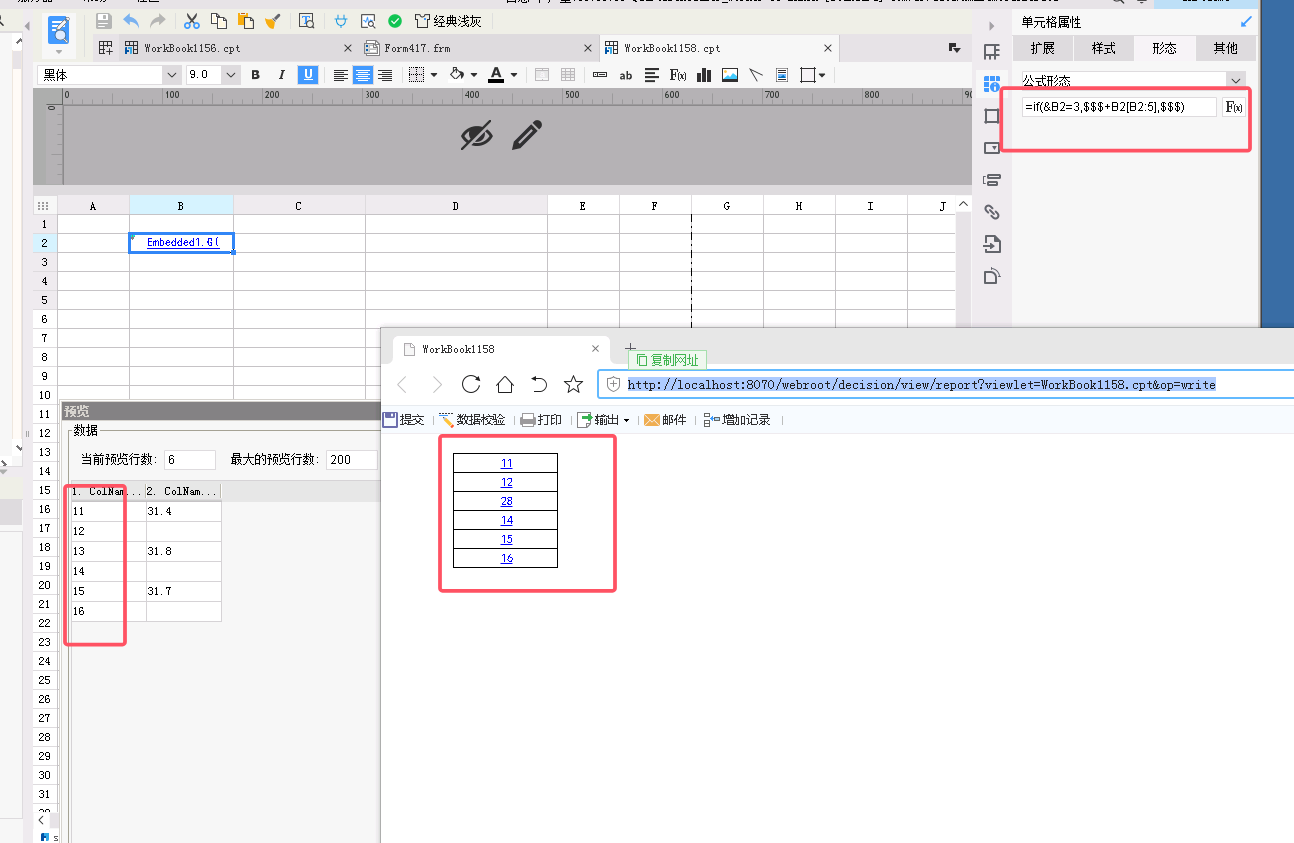This screenshot has width=1294, height=843.
Task: Click the merge cells icon
Action: click(542, 75)
